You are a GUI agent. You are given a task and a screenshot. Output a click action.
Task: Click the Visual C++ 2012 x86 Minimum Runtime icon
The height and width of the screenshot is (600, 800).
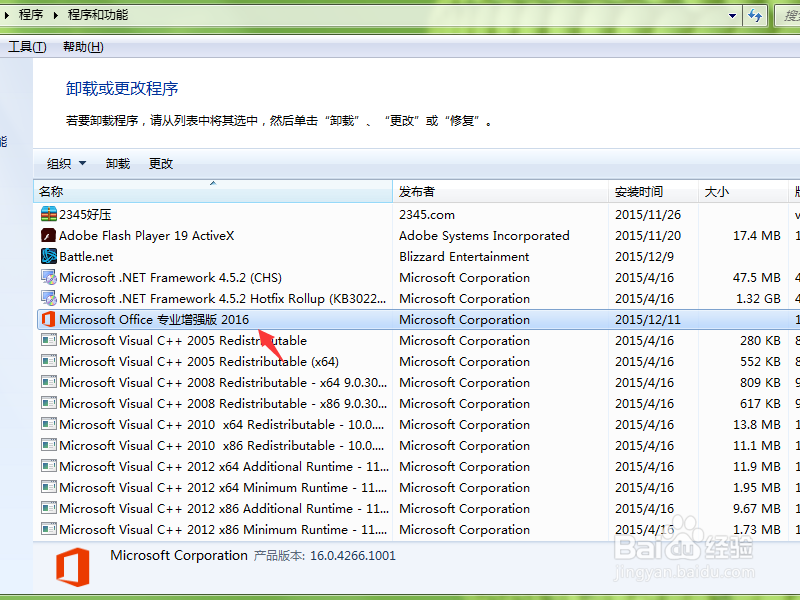[x=48, y=529]
